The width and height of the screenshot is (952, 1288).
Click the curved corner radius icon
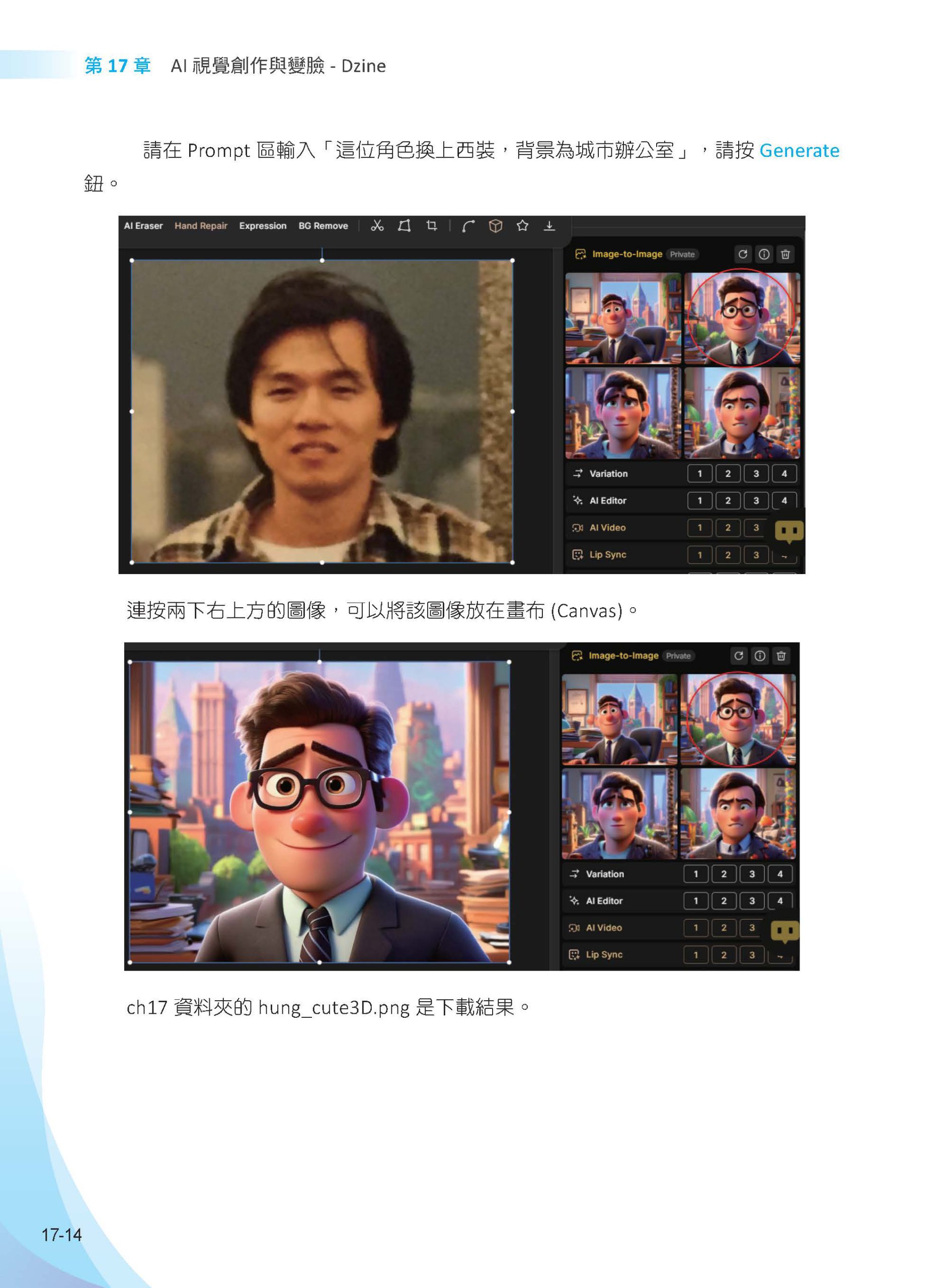point(468,226)
